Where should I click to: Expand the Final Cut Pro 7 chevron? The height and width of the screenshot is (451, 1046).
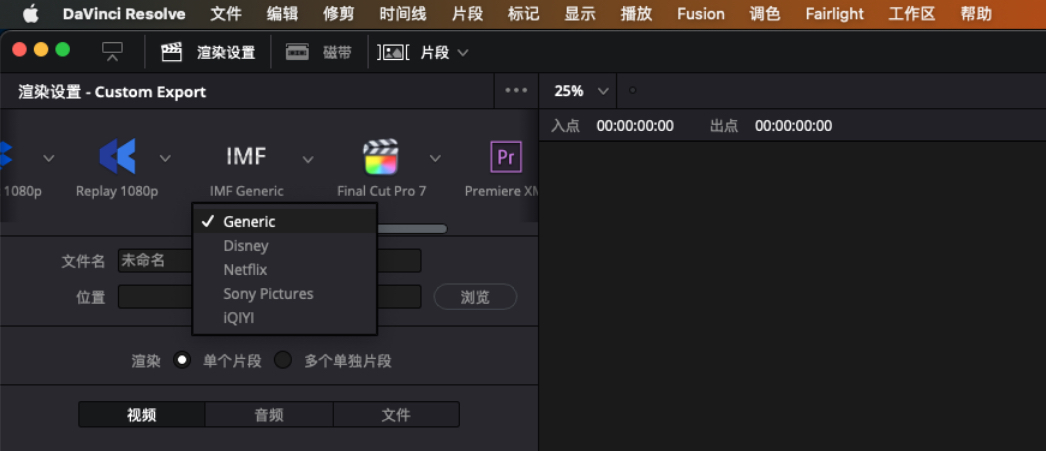(x=435, y=159)
